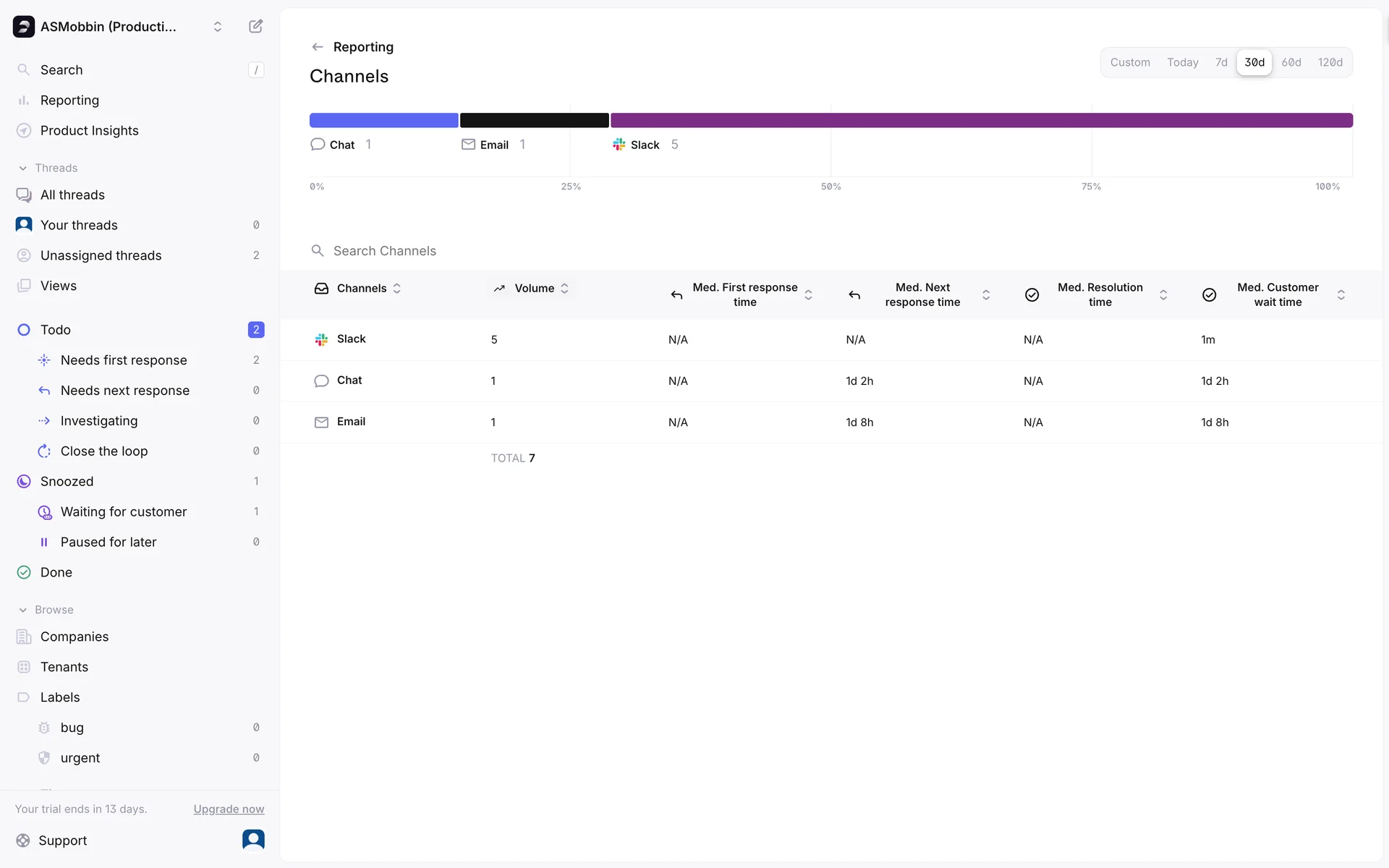Open the Support help icon
This screenshot has height=868, width=1389.
tap(23, 841)
